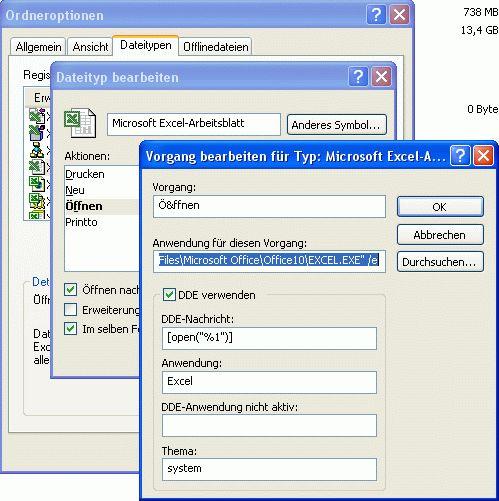
Task: Switch to the Allgemein tab
Action: 38,47
